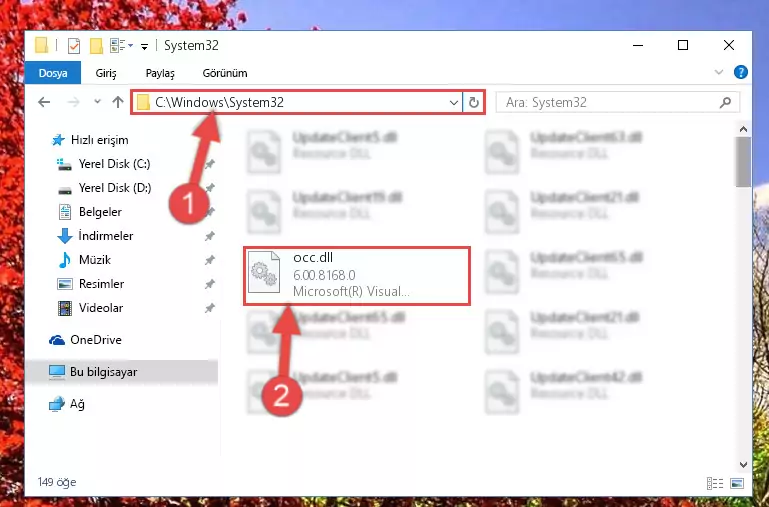Select OneDrive in the navigation pane
The height and width of the screenshot is (507, 769).
96,339
